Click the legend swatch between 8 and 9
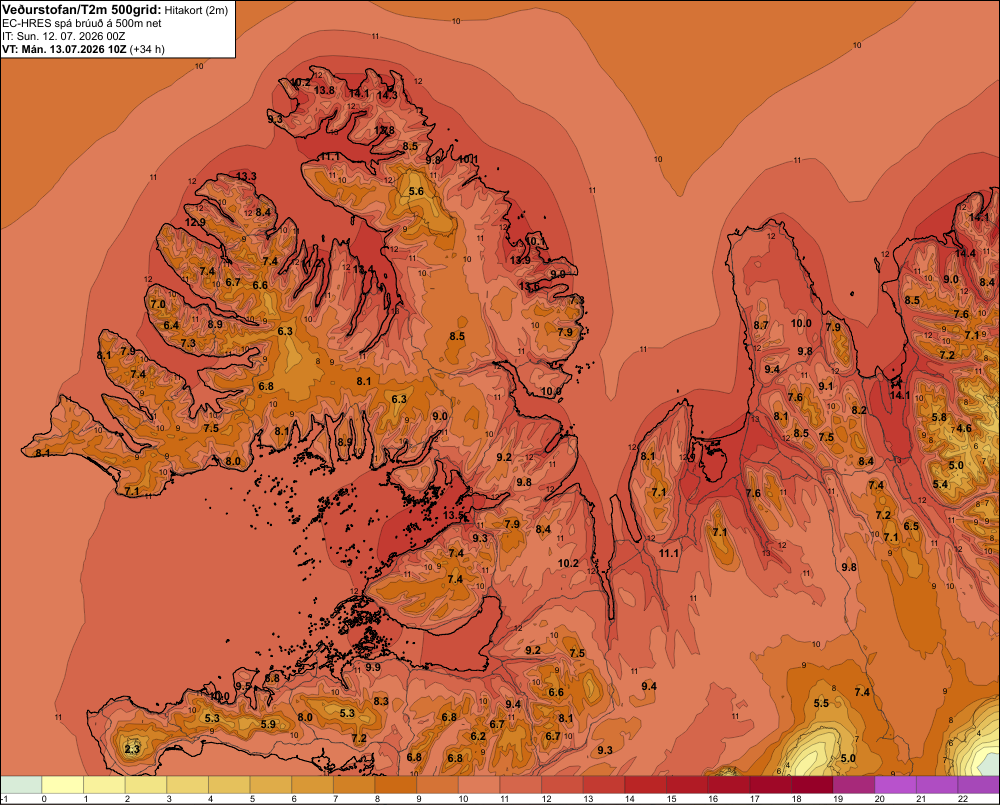The image size is (1000, 805). [396, 785]
